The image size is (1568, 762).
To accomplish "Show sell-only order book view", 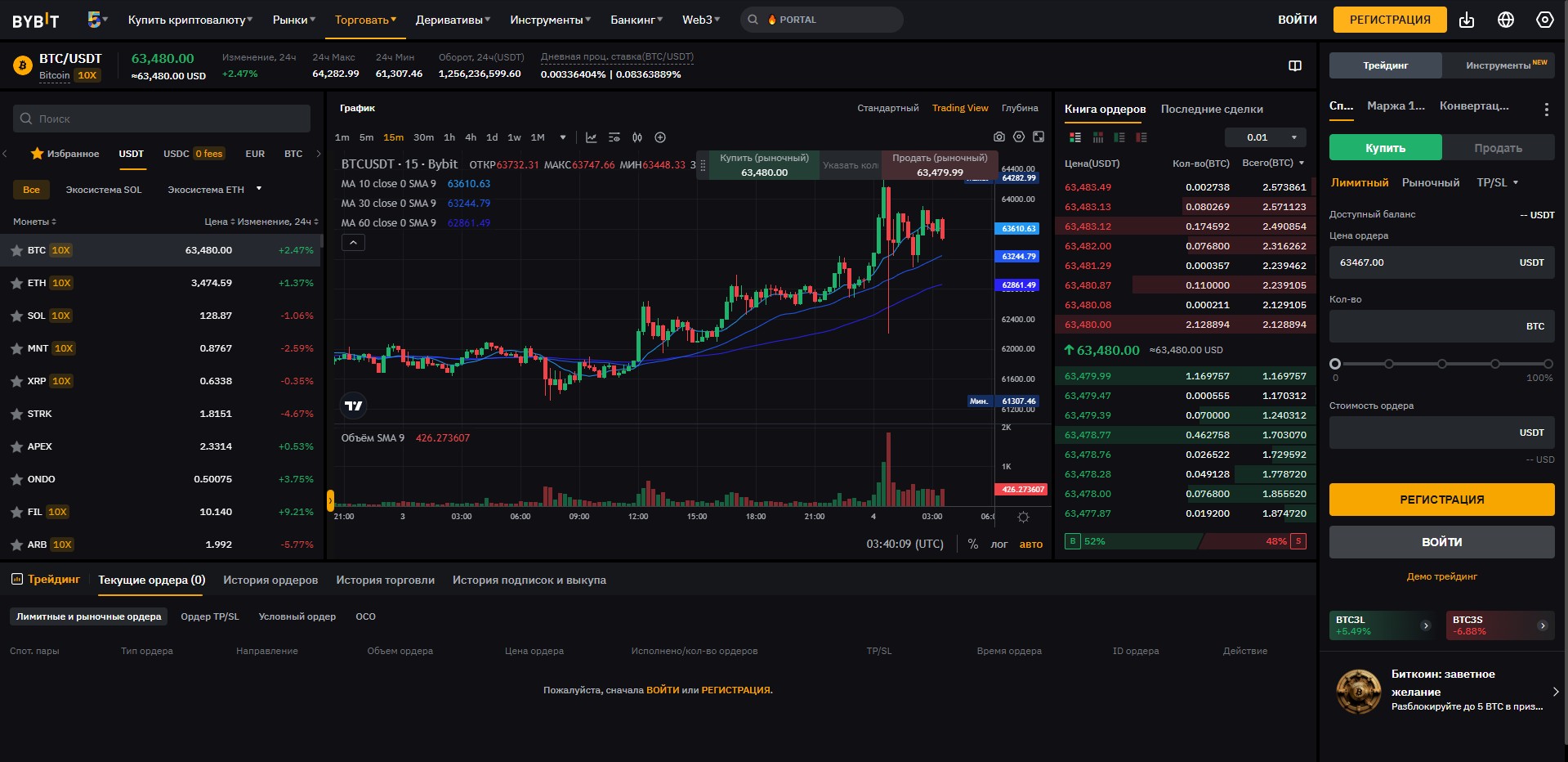I will (1141, 137).
